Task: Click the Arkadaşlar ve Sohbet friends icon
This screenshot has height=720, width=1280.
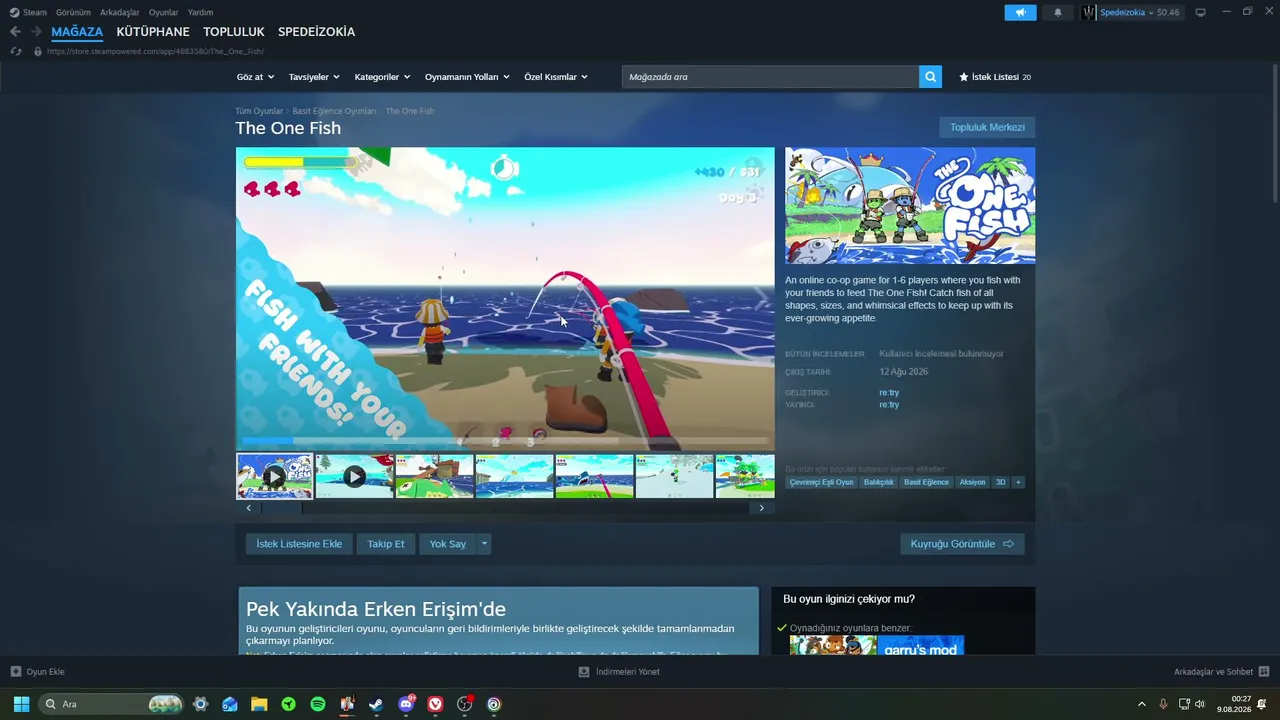Action: tap(1264, 672)
